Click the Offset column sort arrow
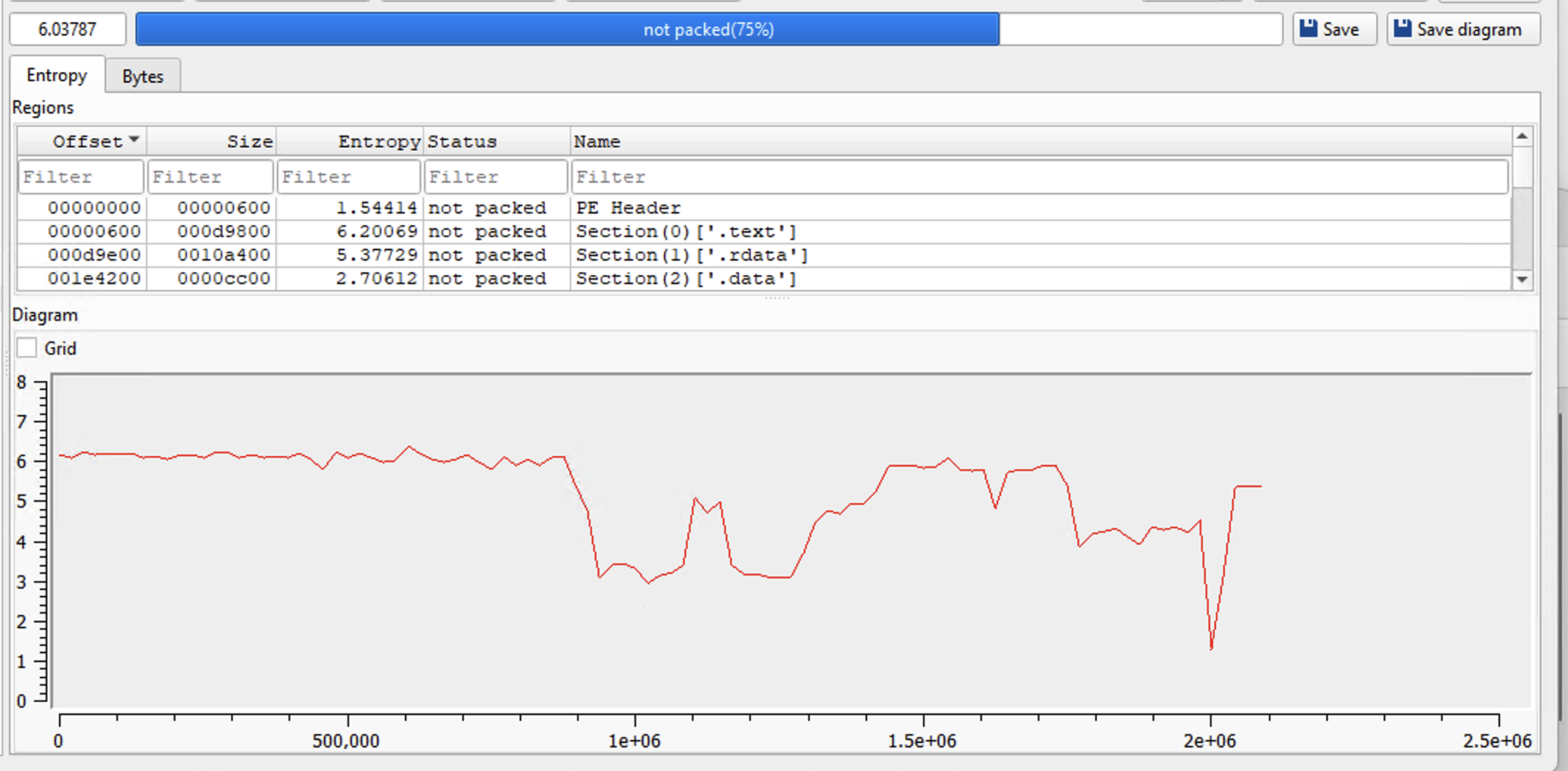 (134, 140)
